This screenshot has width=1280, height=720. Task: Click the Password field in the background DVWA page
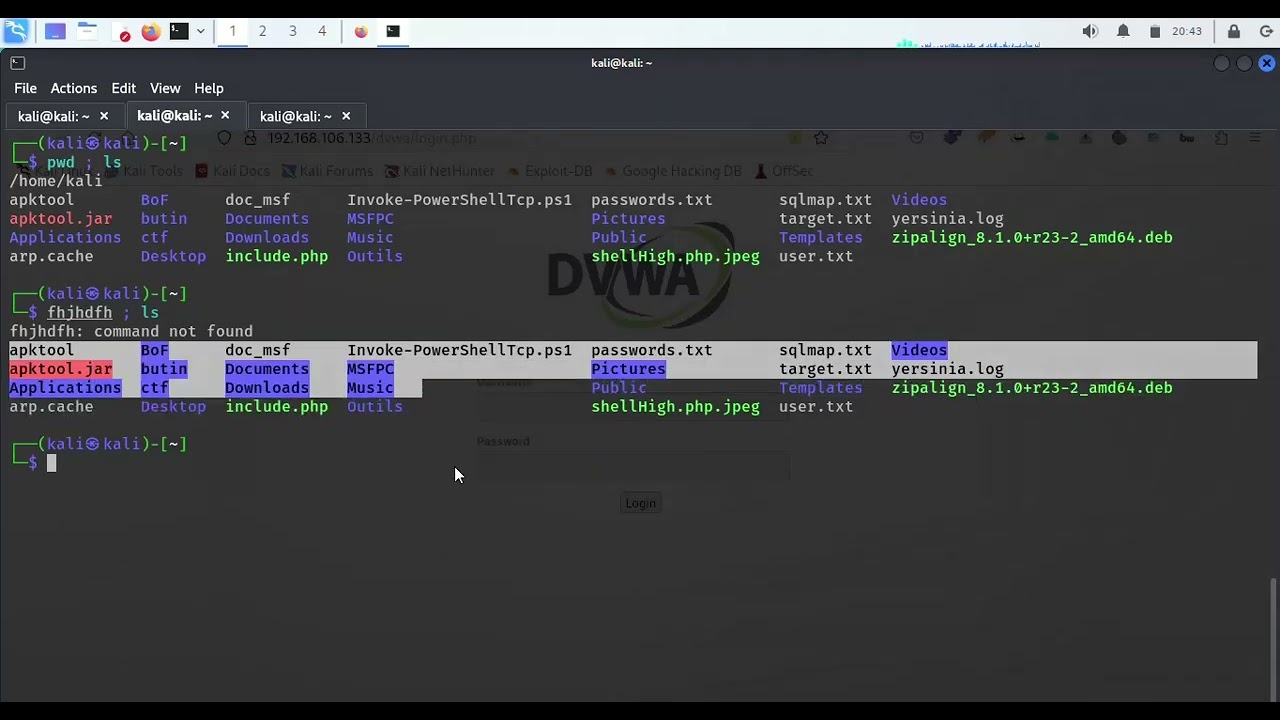coord(632,465)
